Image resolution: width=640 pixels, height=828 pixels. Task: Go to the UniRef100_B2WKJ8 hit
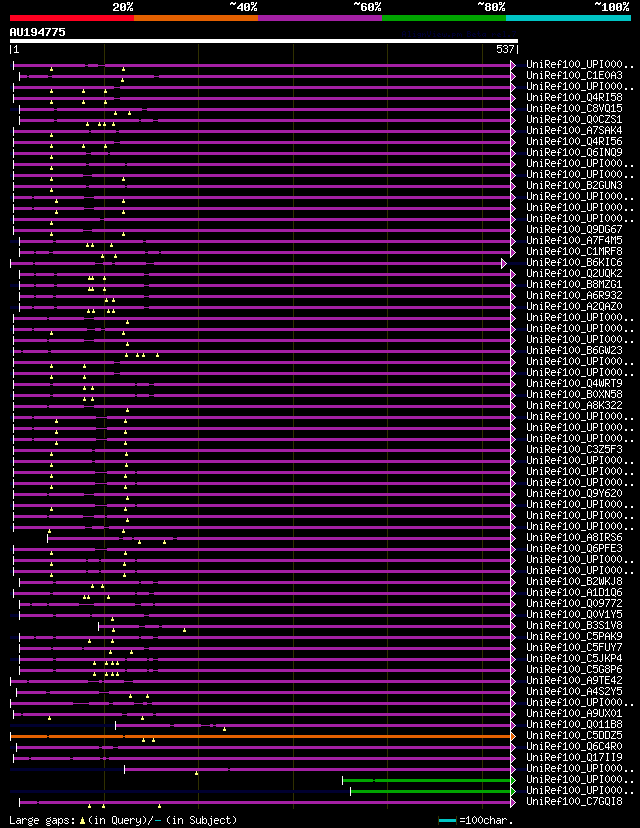coord(575,581)
